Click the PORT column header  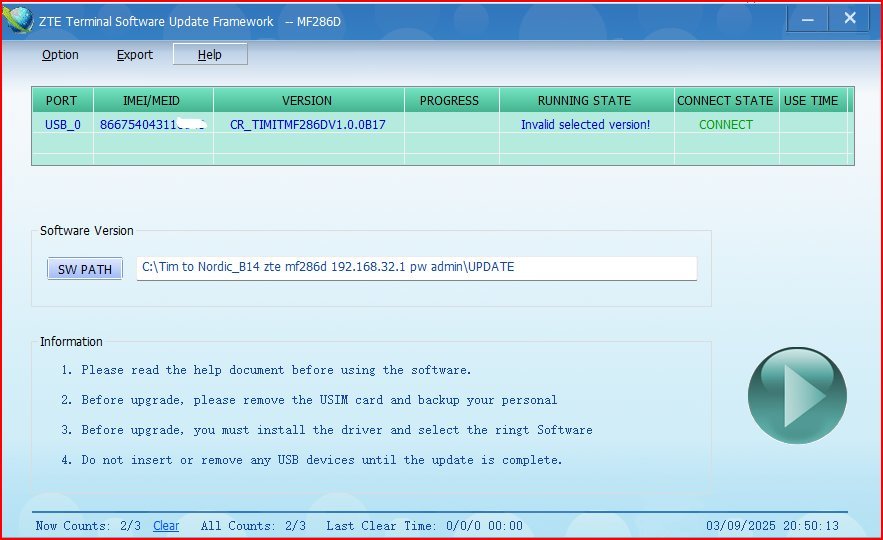pos(62,101)
